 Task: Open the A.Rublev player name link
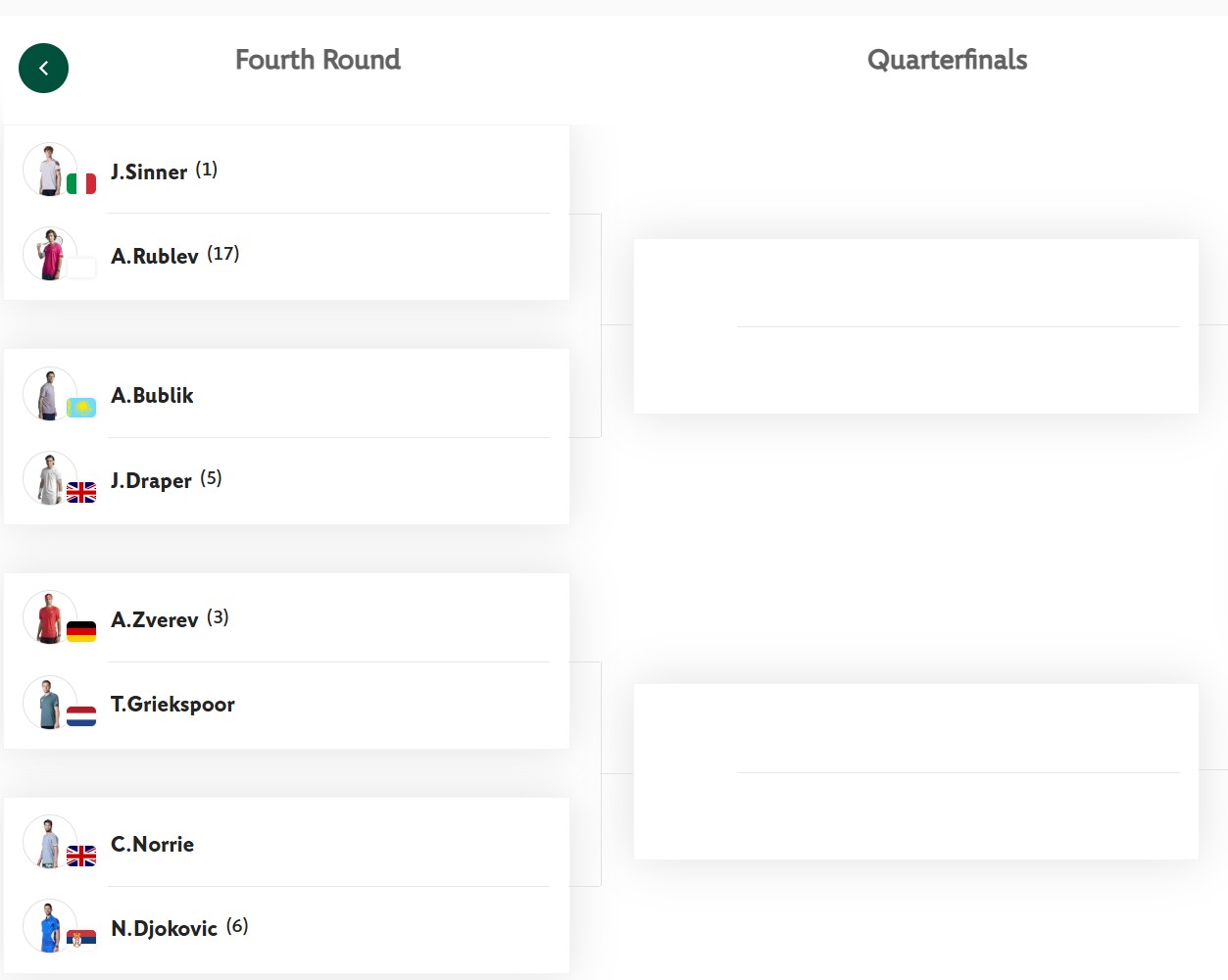tap(155, 256)
